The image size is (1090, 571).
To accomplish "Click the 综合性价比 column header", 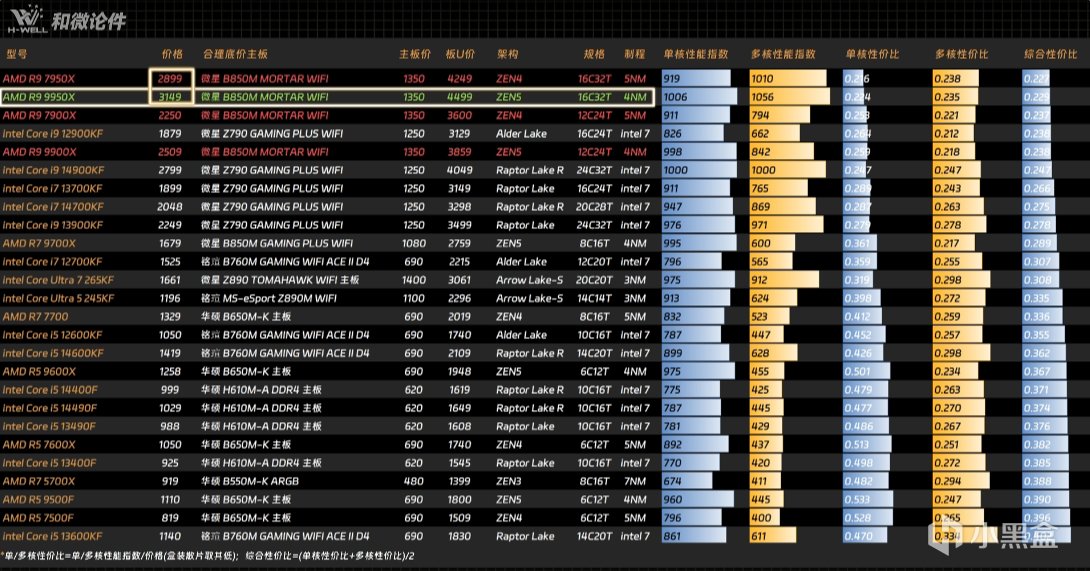I will tap(1050, 54).
